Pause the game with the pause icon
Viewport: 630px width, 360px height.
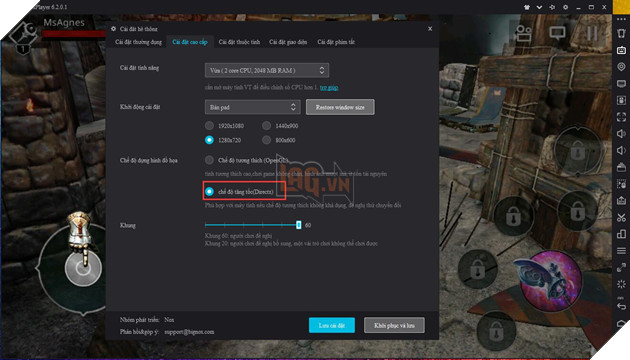[x=592, y=33]
